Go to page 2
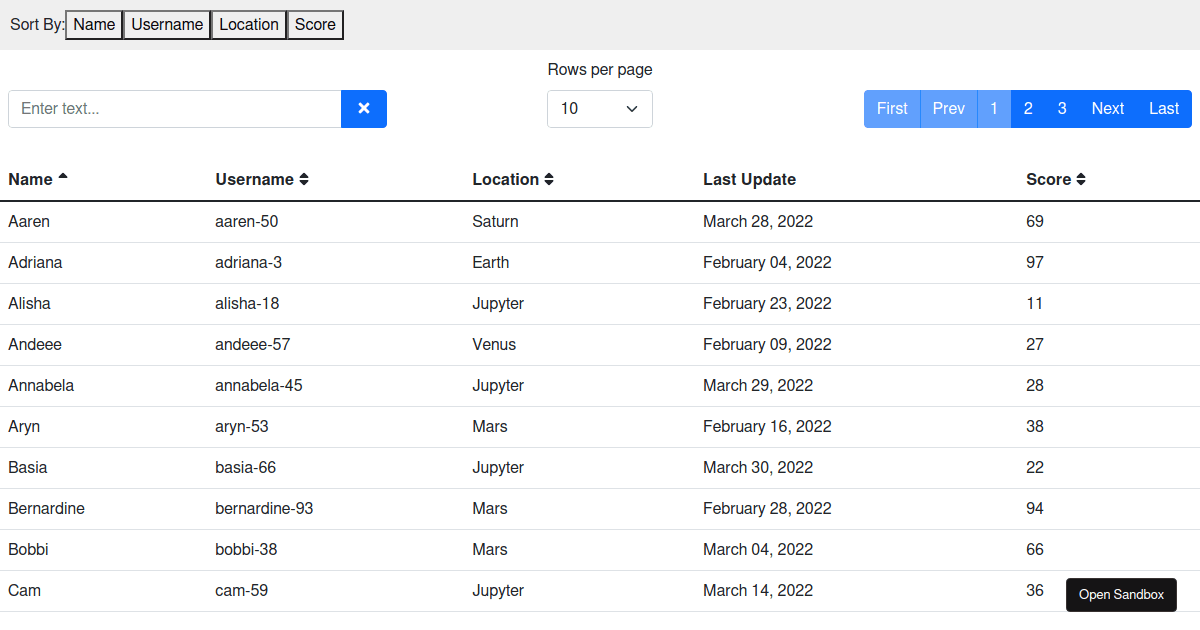The width and height of the screenshot is (1200, 630). [x=1028, y=109]
